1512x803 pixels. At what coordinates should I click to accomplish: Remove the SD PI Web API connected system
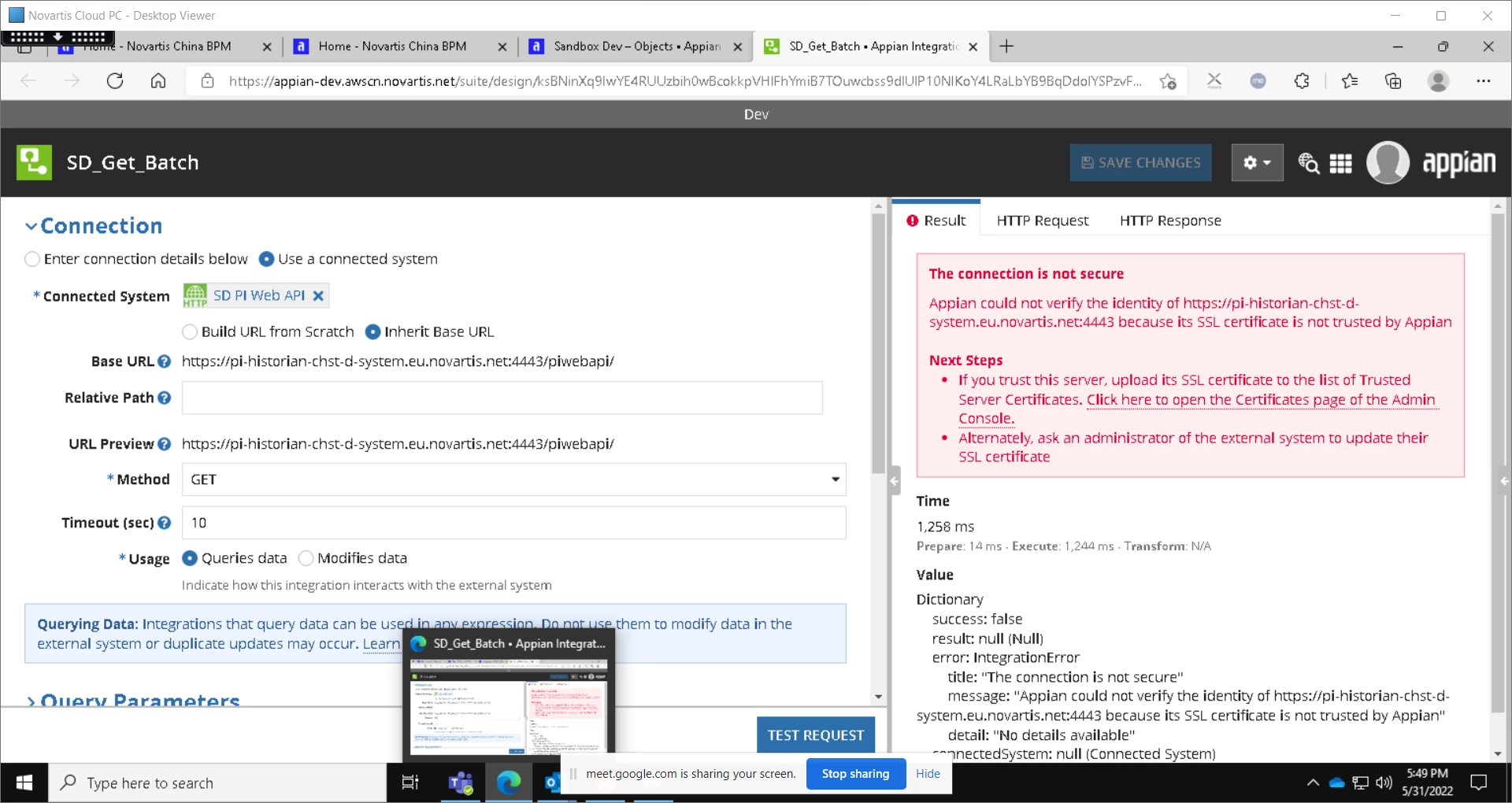pyautogui.click(x=318, y=296)
